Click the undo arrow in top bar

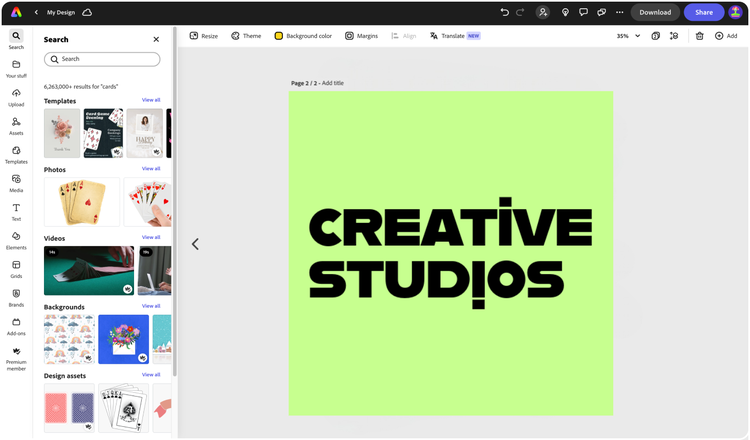pos(504,12)
